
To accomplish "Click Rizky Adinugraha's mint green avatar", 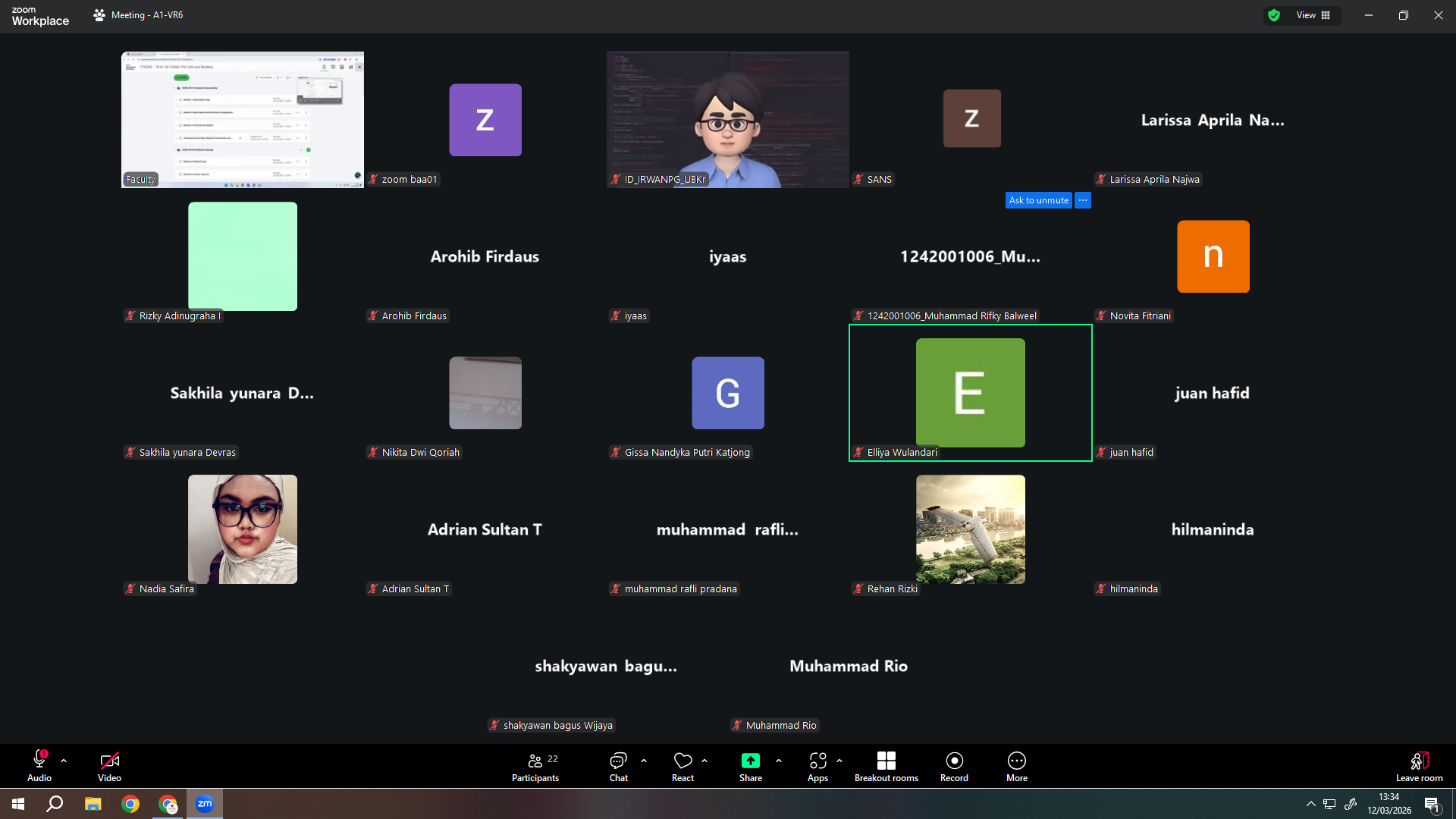I will pos(243,256).
